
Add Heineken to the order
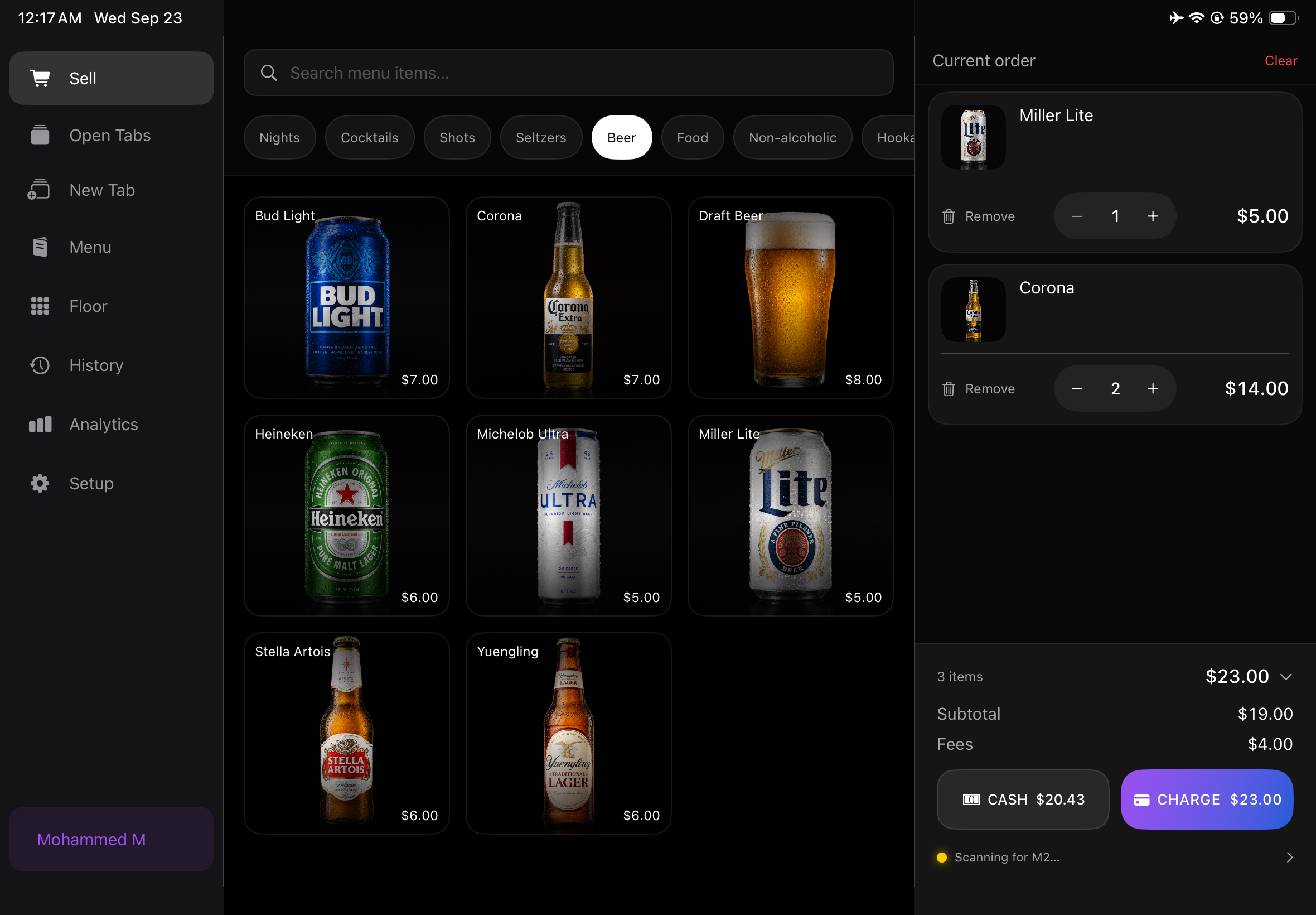[347, 516]
